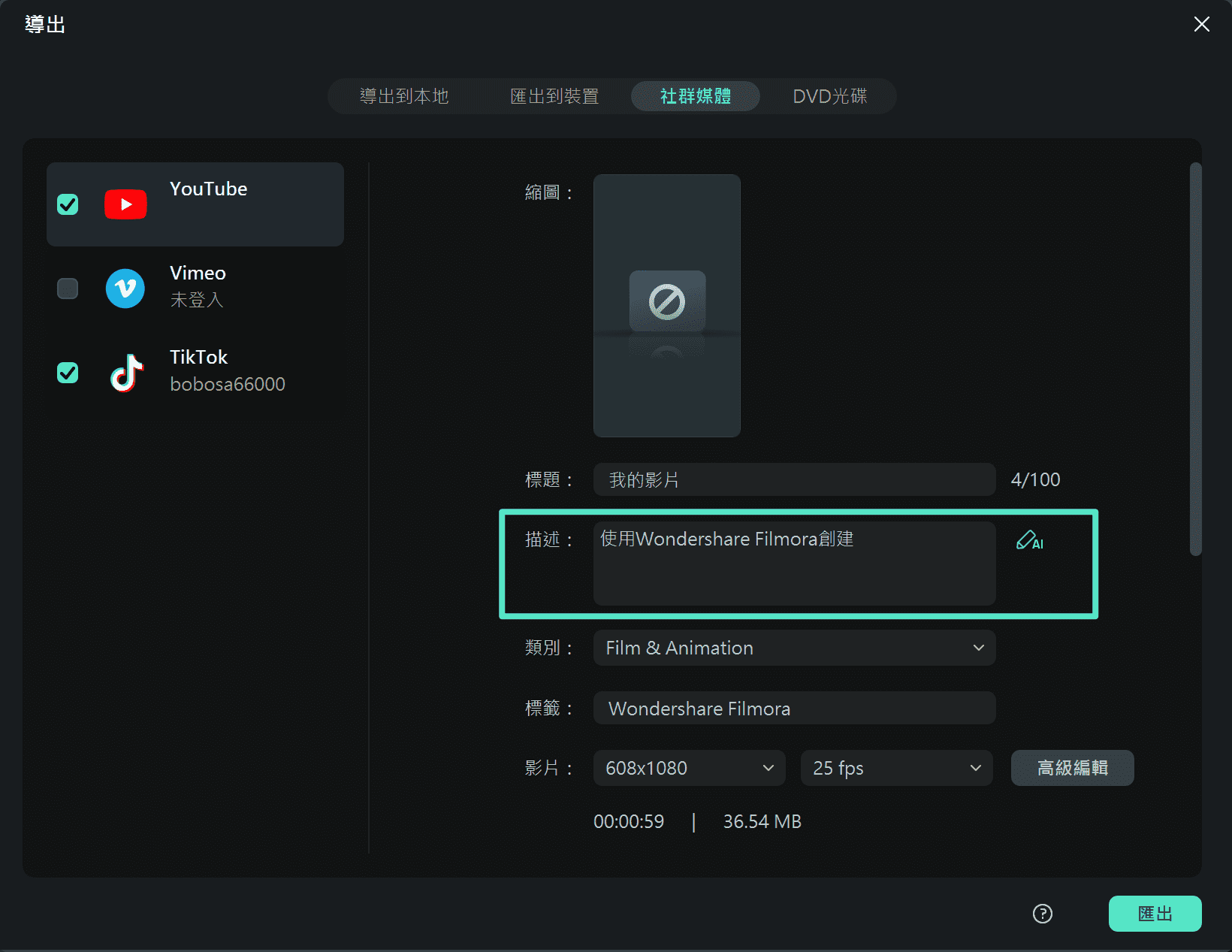Image resolution: width=1232 pixels, height=952 pixels.
Task: Click the 描述 description text area
Action: click(795, 564)
